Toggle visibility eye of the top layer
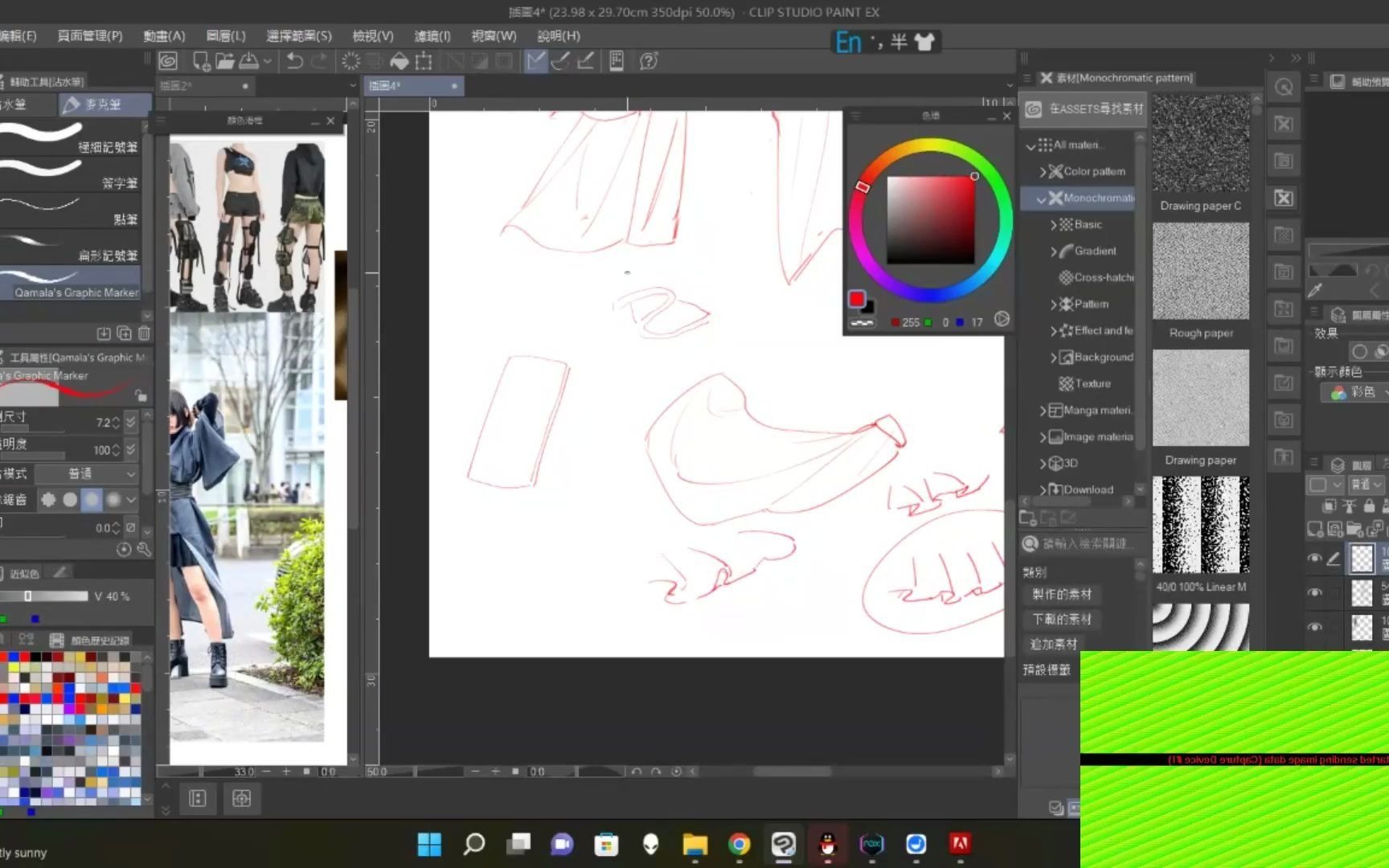Viewport: 1389px width, 868px height. 1315,558
